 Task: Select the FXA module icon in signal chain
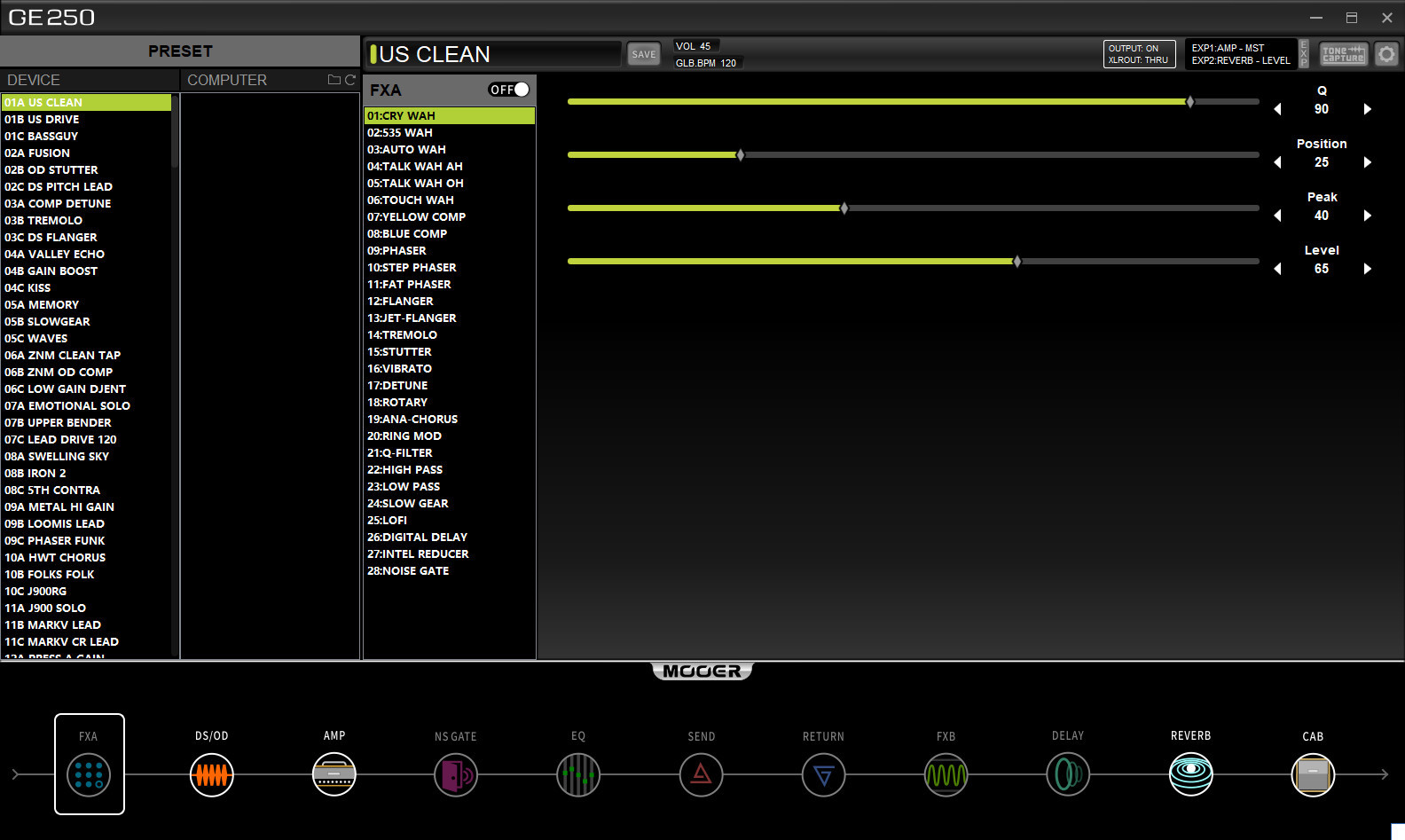tap(89, 774)
